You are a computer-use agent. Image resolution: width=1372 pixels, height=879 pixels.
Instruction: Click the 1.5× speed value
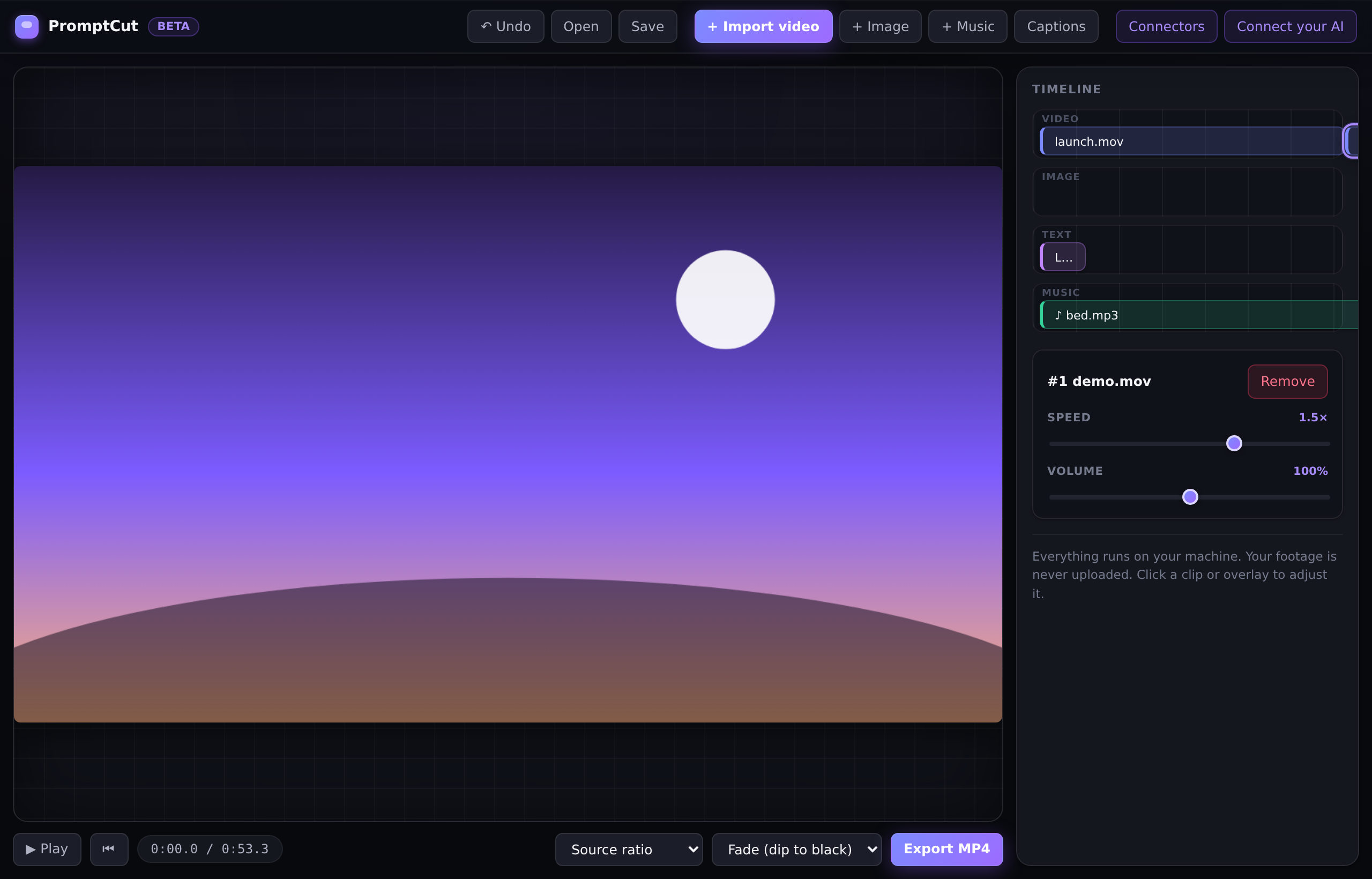[1313, 417]
